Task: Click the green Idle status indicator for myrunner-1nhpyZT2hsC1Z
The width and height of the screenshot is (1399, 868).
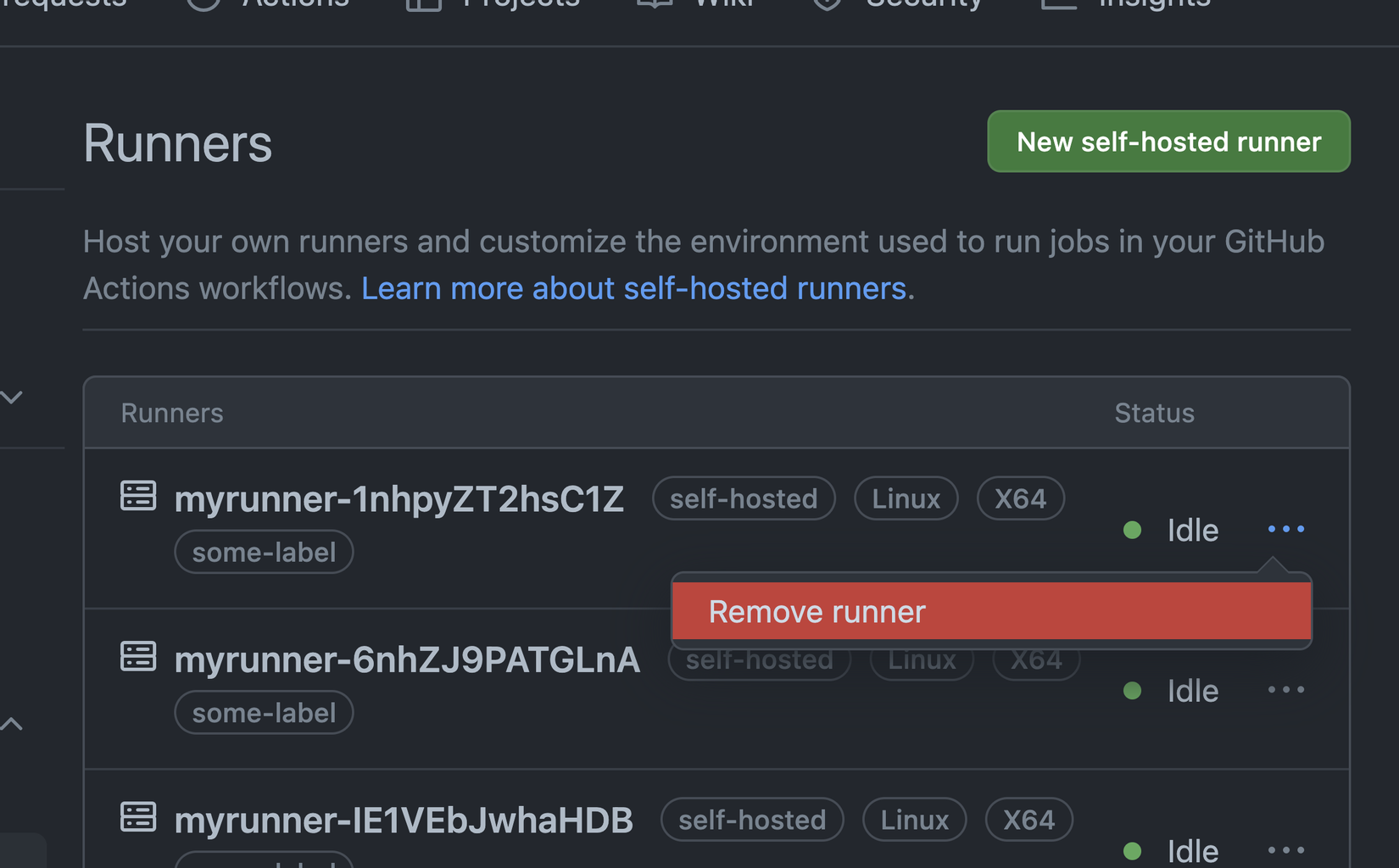Action: (1133, 530)
